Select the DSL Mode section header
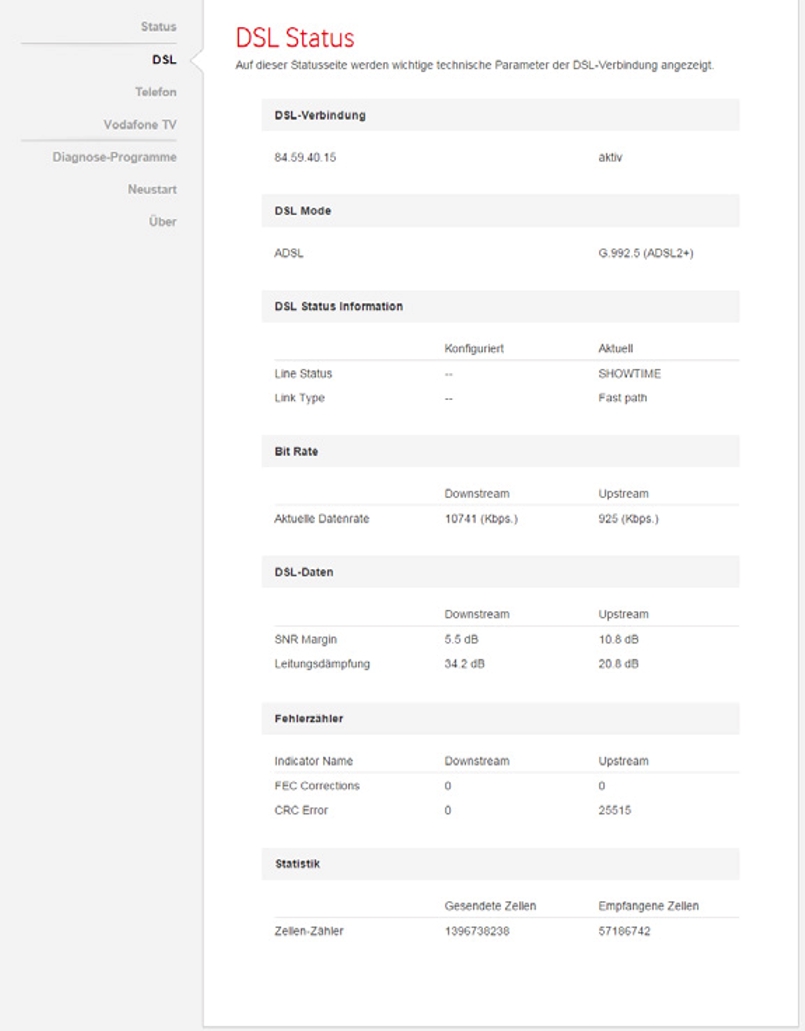Screen dimensions: 805x1031 pyautogui.click(x=301, y=208)
